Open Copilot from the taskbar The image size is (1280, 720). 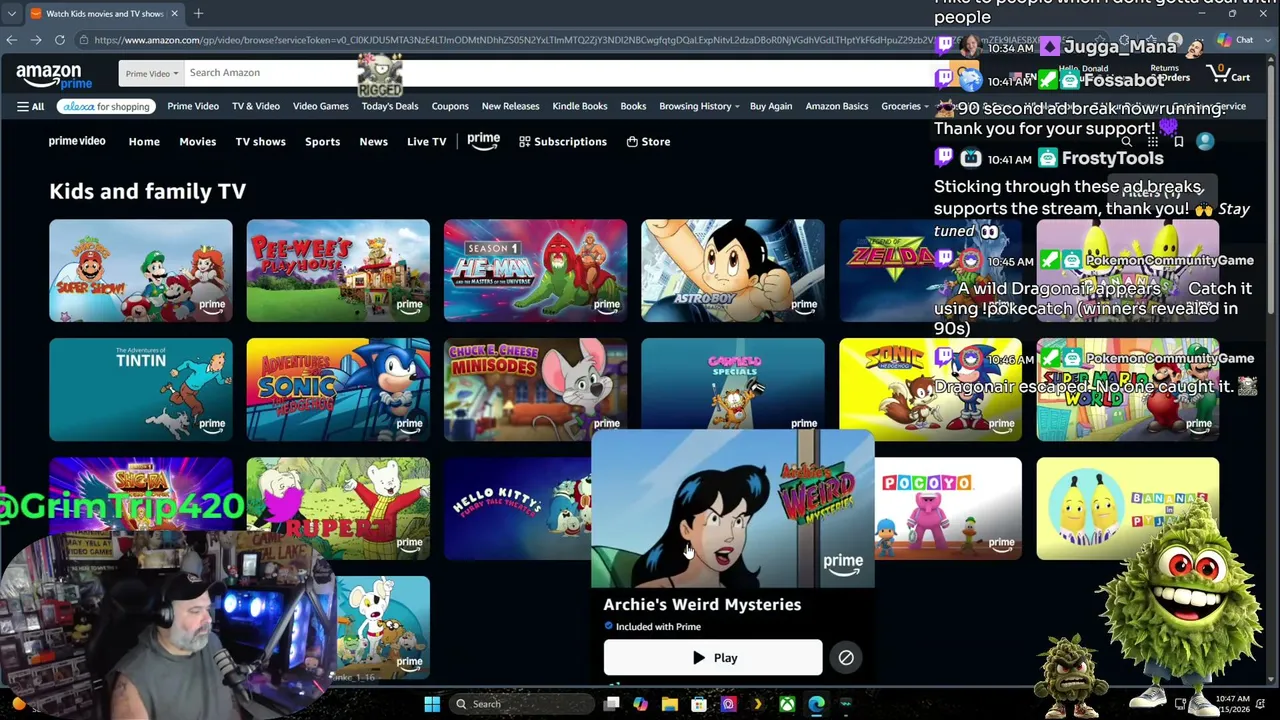[640, 704]
